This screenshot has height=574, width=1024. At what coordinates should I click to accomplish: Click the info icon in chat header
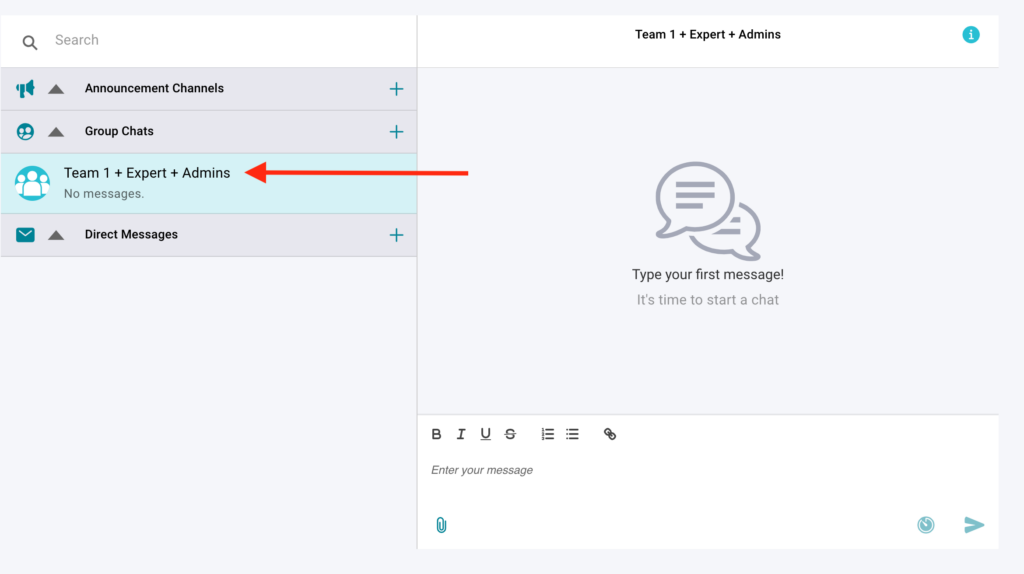(x=970, y=35)
